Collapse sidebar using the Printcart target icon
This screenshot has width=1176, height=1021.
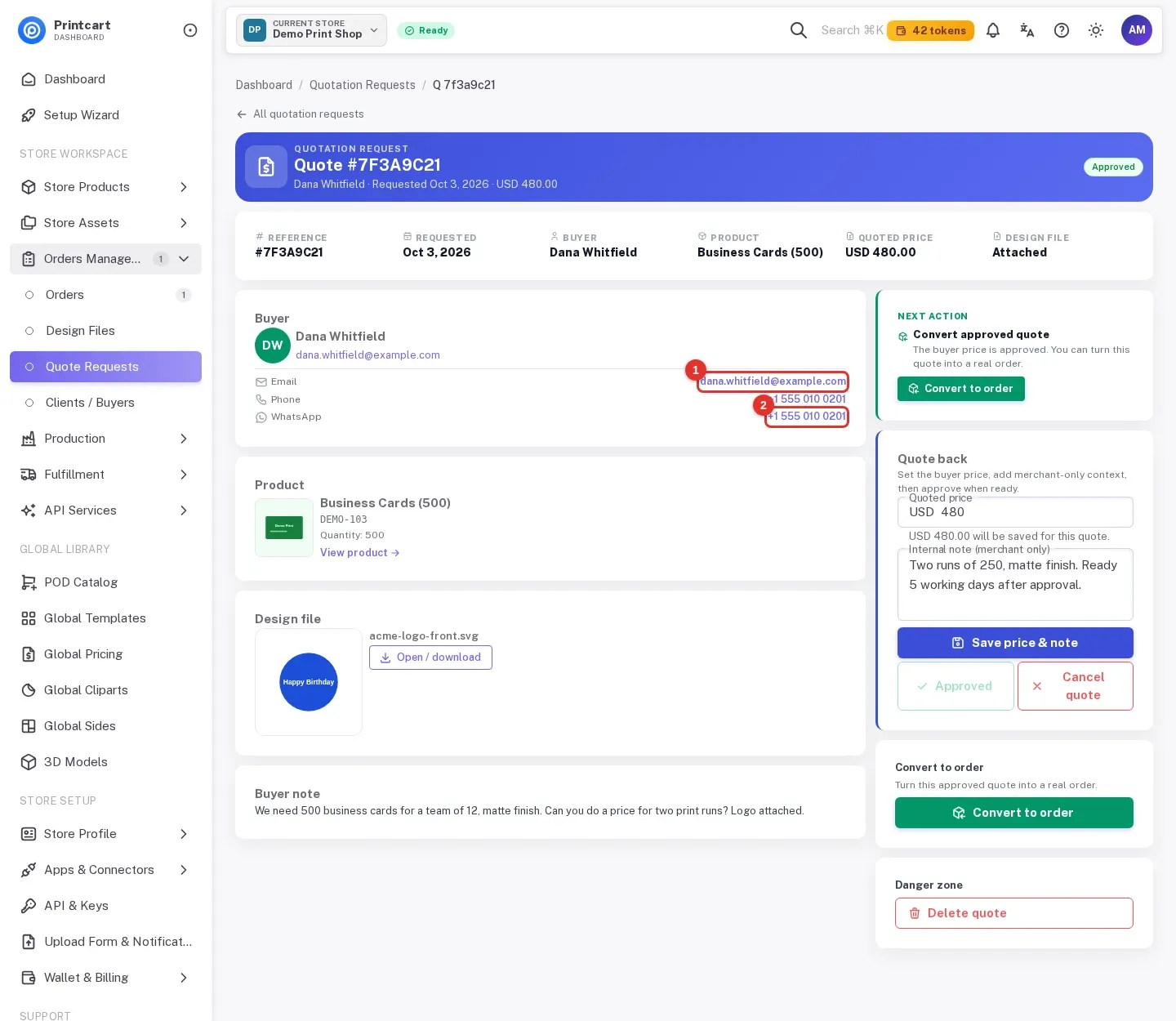(x=190, y=30)
